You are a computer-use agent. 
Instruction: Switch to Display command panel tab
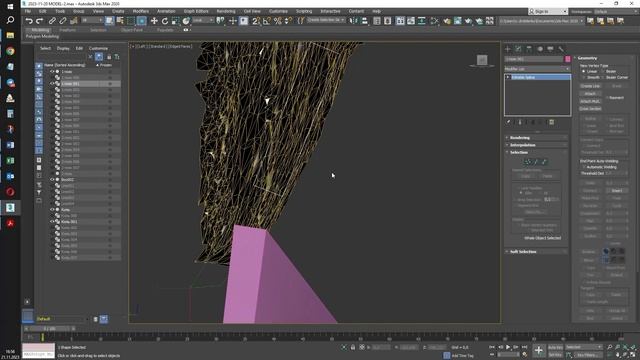tap(551, 49)
